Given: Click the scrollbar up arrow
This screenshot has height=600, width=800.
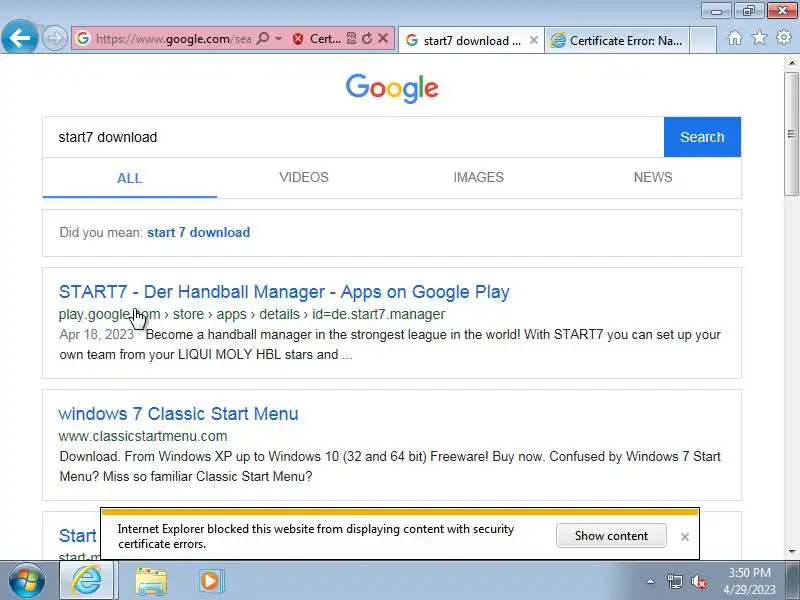Looking at the screenshot, I should 792,63.
